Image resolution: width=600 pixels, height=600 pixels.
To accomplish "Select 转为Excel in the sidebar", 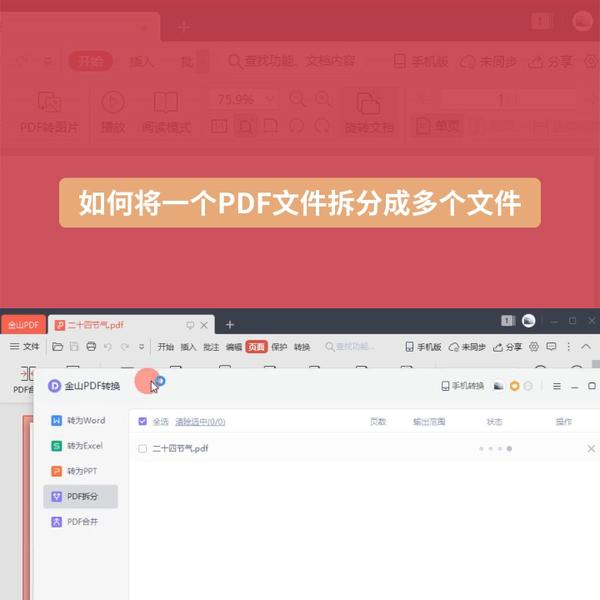I will pos(81,446).
